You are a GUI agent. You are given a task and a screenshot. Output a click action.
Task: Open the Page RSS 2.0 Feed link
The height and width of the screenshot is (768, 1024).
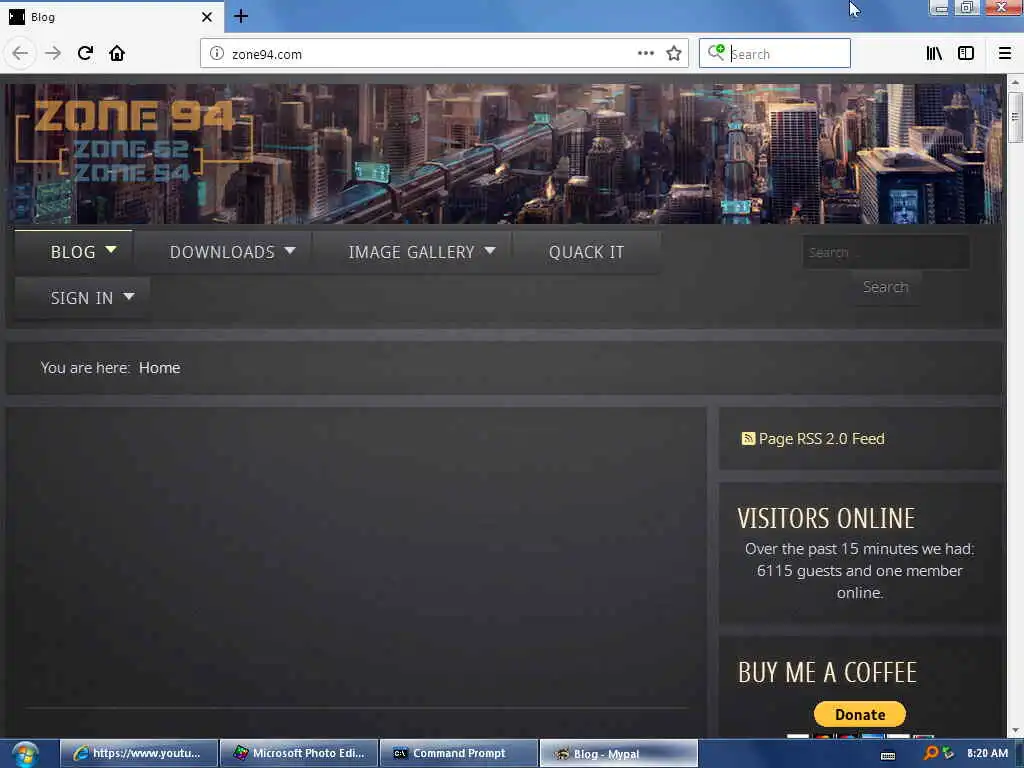pos(822,439)
